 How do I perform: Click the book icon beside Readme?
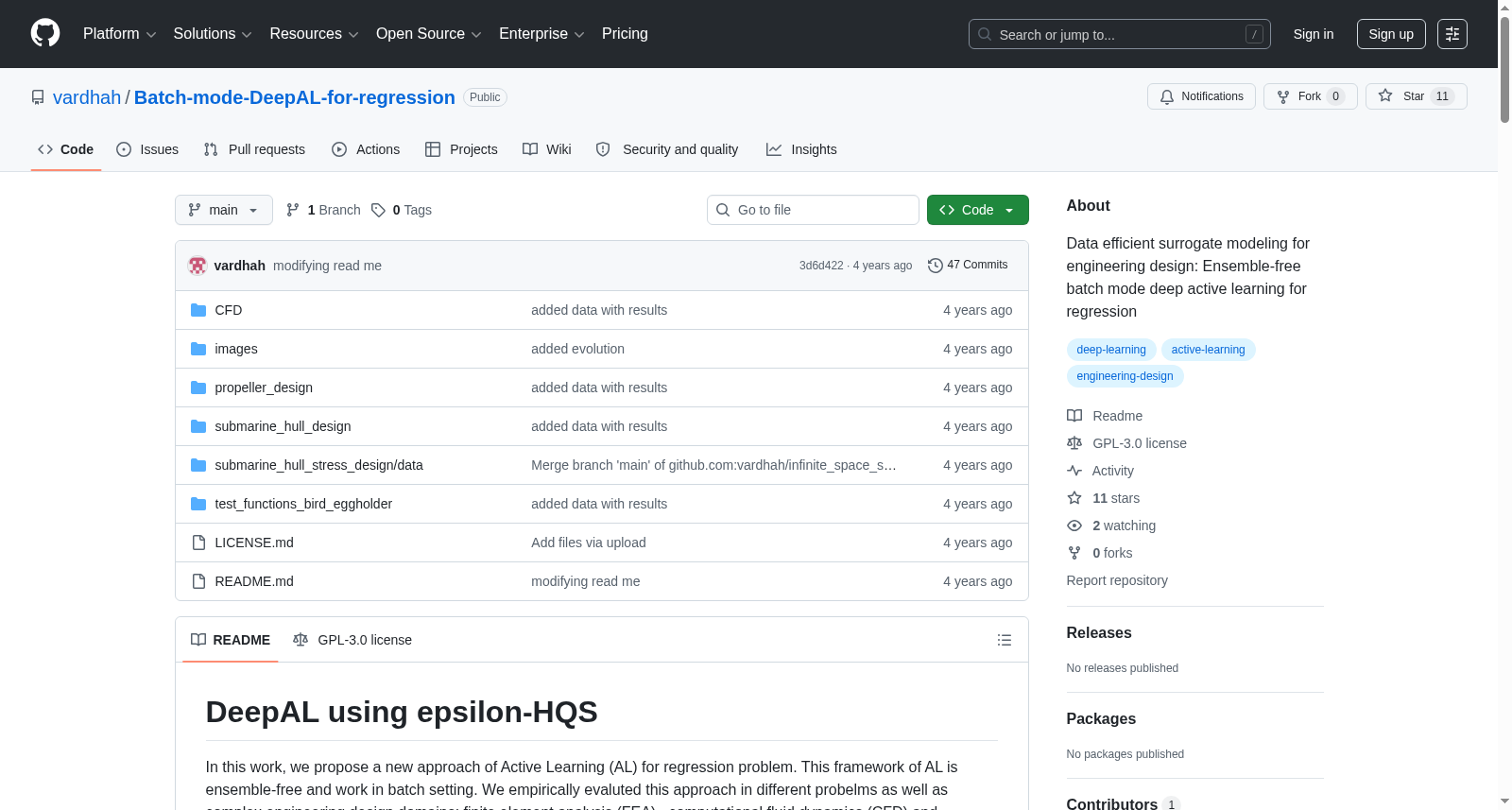click(x=1074, y=416)
